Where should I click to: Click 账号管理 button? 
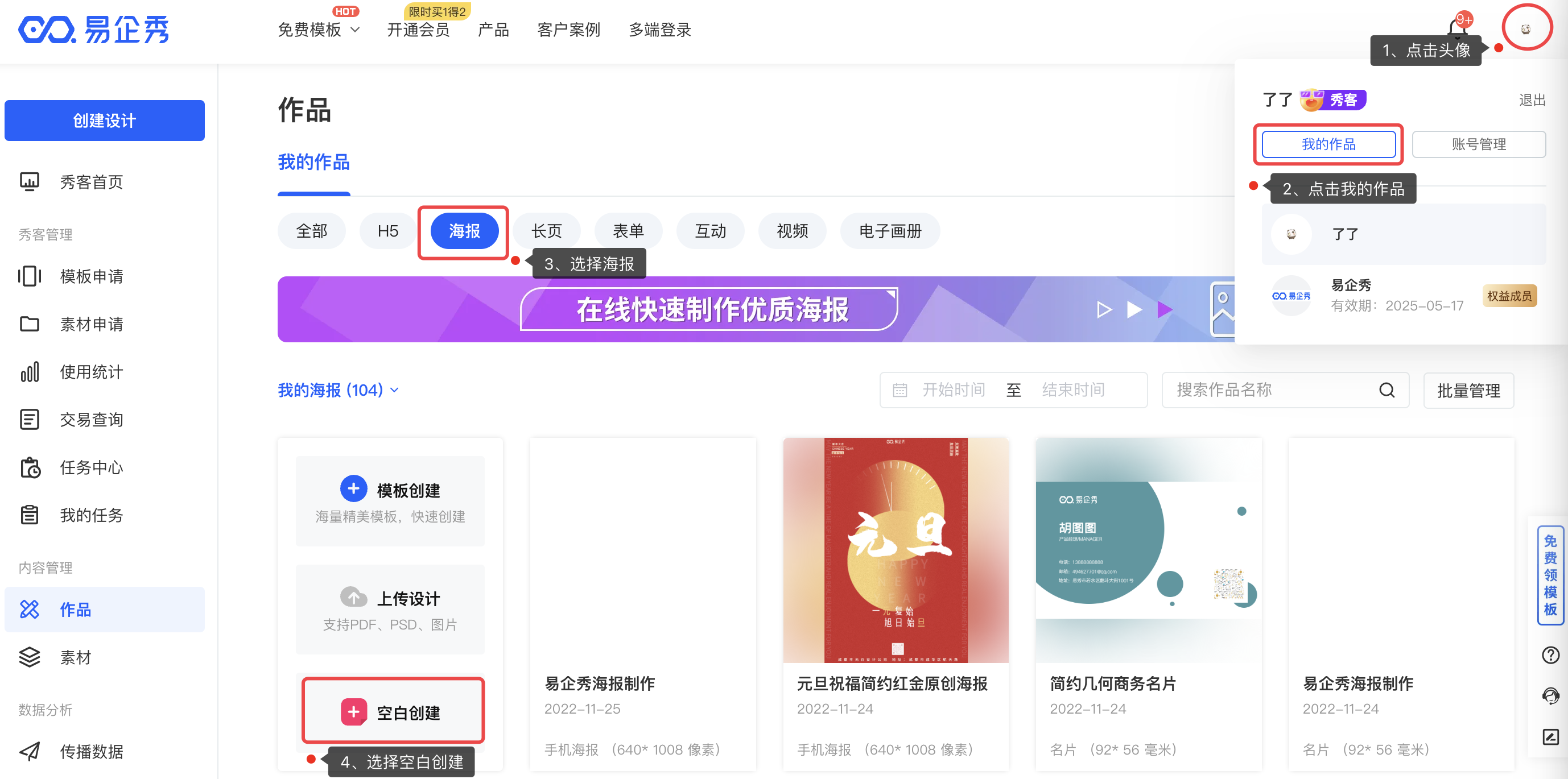(1479, 145)
